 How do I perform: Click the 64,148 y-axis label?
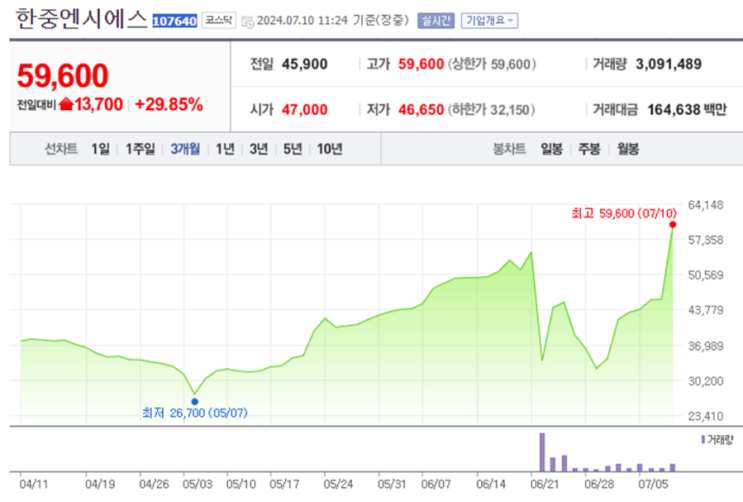[706, 205]
